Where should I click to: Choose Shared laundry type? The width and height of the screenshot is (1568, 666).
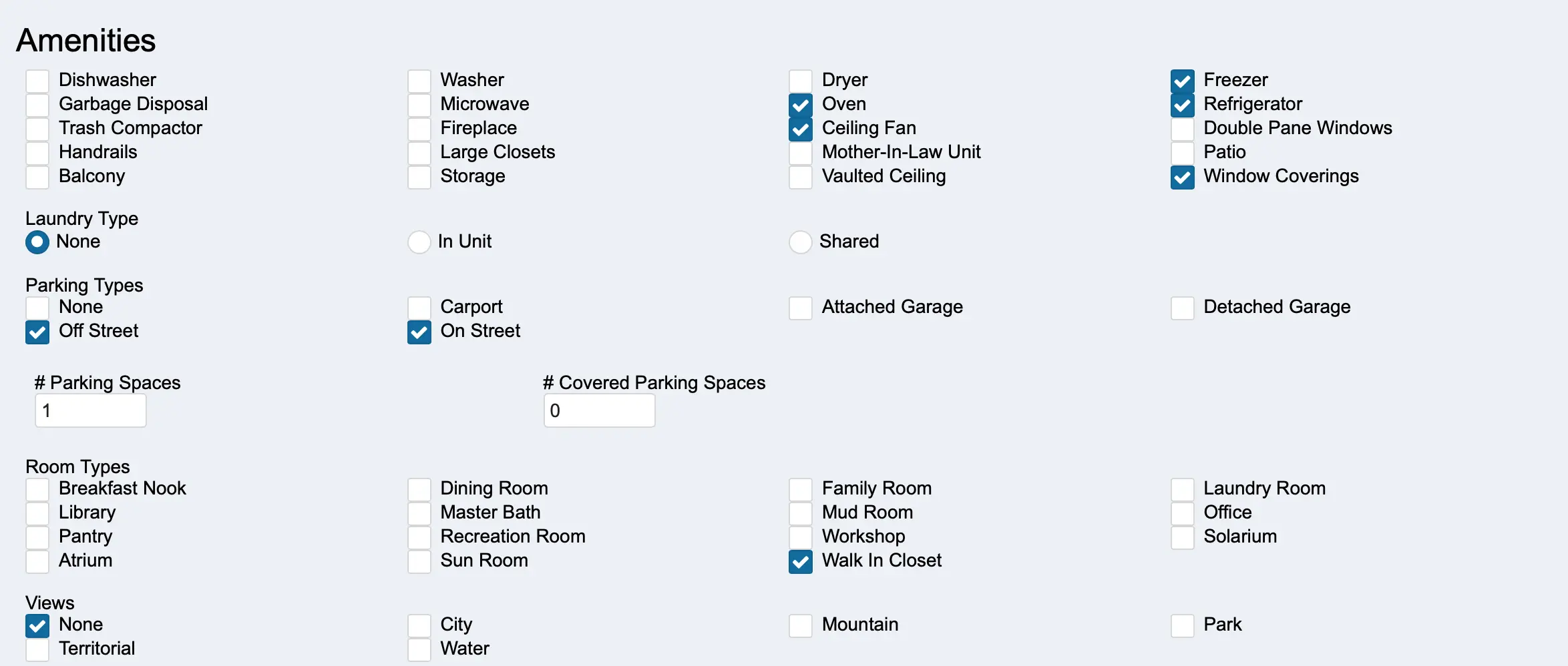tap(800, 242)
